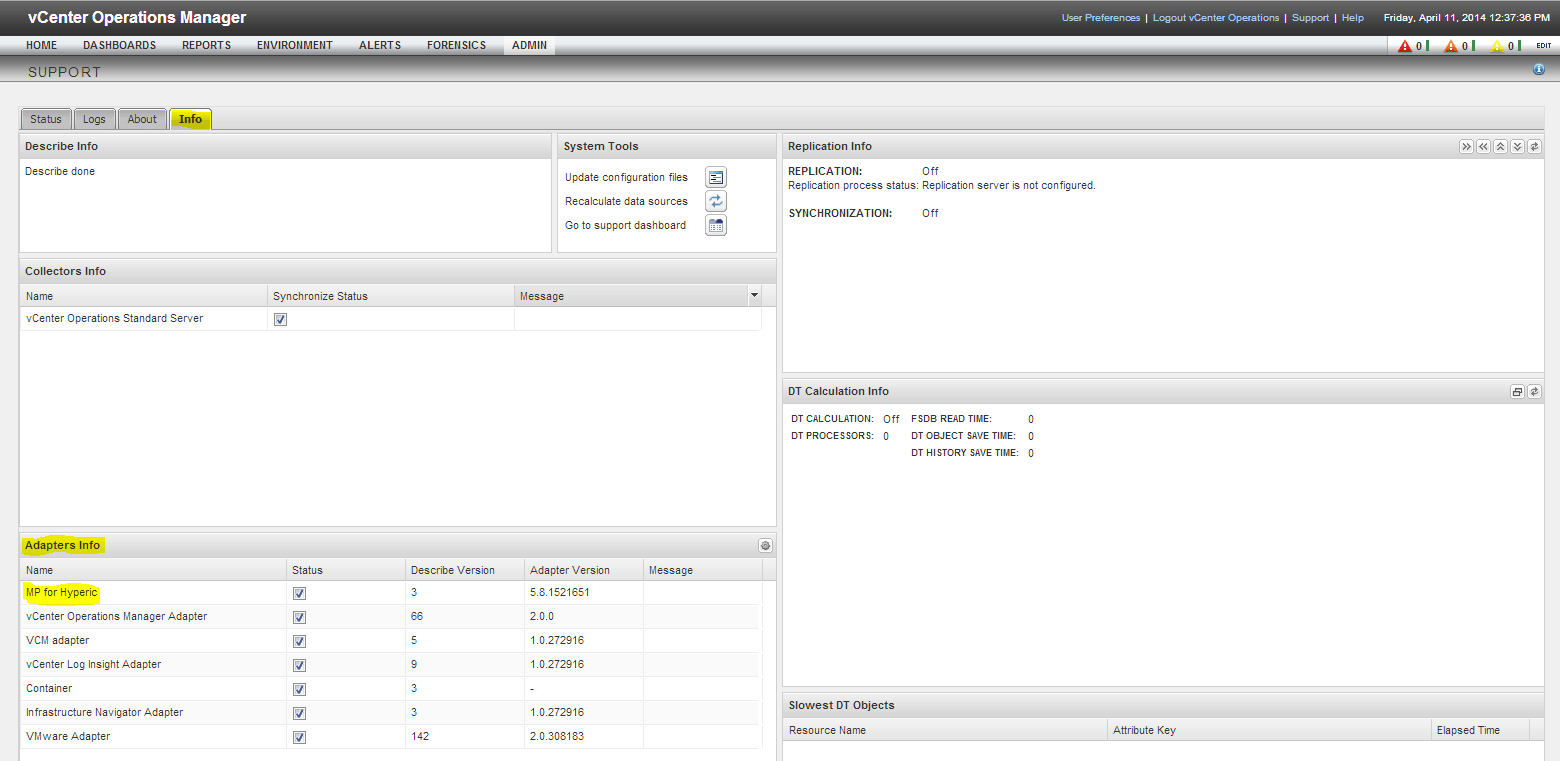Toggle the Status checkbox for VMware Adapter

pyautogui.click(x=298, y=737)
